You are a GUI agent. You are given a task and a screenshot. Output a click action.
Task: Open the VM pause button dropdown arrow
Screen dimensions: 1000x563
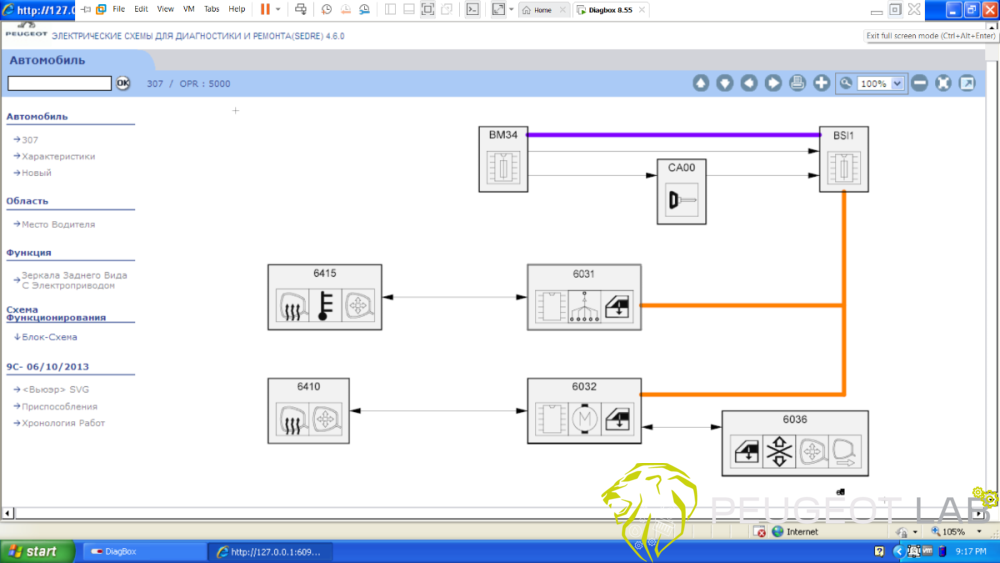coord(278,9)
